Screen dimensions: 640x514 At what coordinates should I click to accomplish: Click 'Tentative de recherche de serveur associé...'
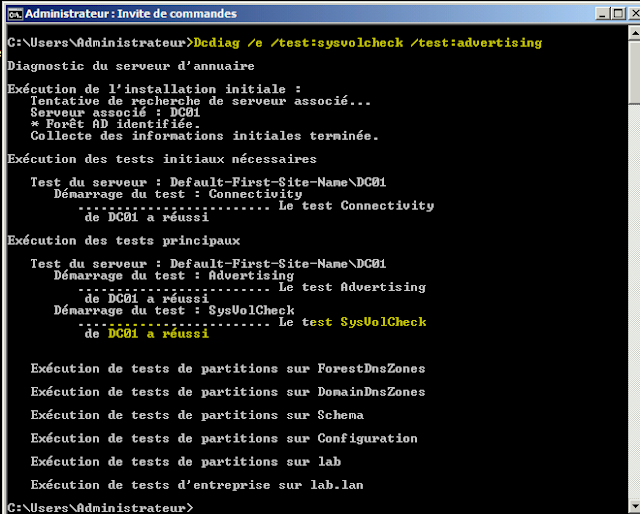pyautogui.click(x=201, y=101)
